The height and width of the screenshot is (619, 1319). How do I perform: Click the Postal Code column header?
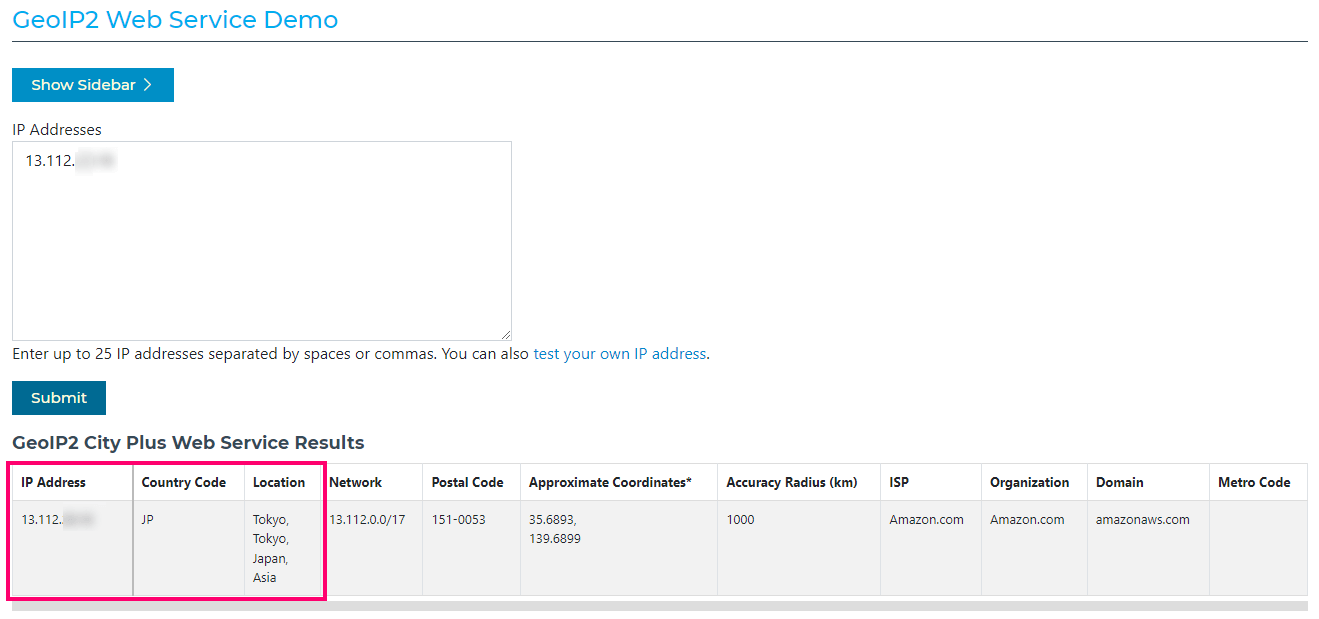tap(471, 482)
